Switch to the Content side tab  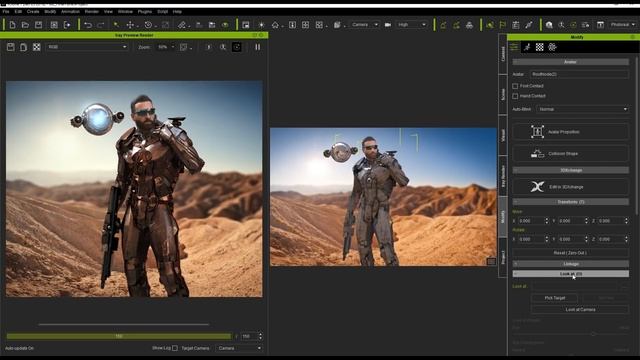[503, 54]
